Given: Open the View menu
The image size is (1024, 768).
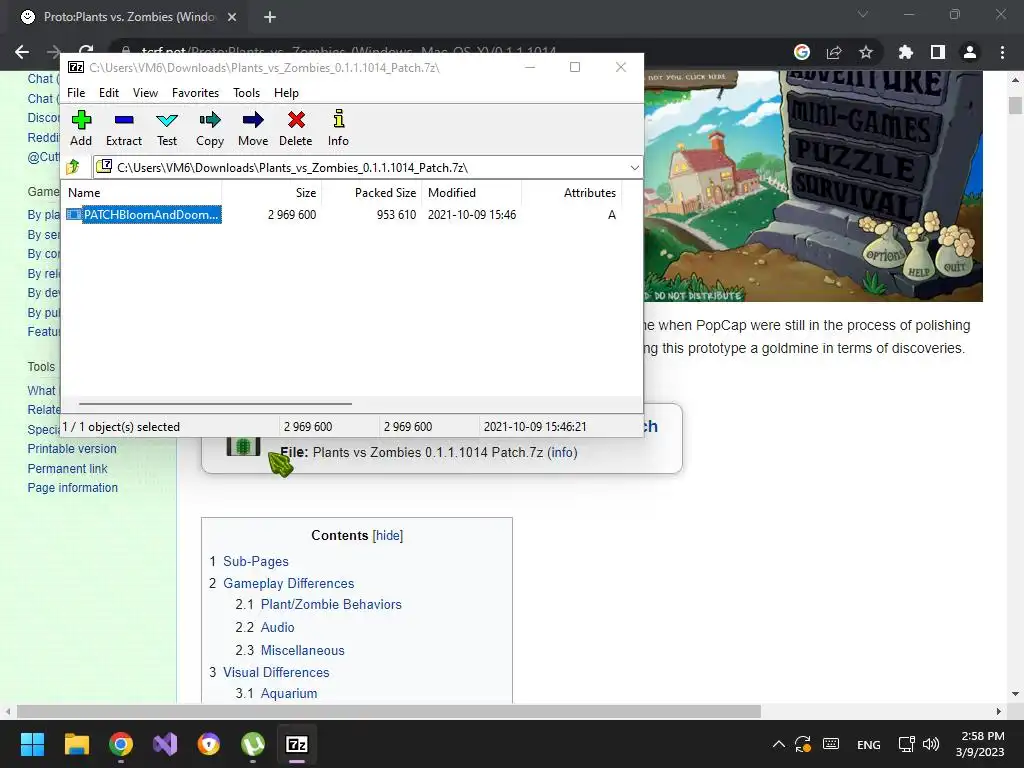Looking at the screenshot, I should [145, 93].
